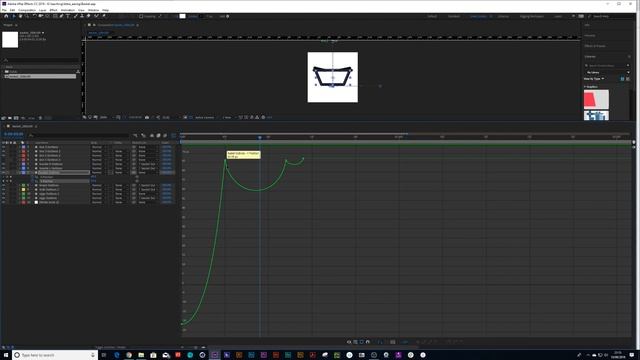The width and height of the screenshot is (640, 360).
Task: Hide layer 1 with its eye toggle
Action: [4, 147]
